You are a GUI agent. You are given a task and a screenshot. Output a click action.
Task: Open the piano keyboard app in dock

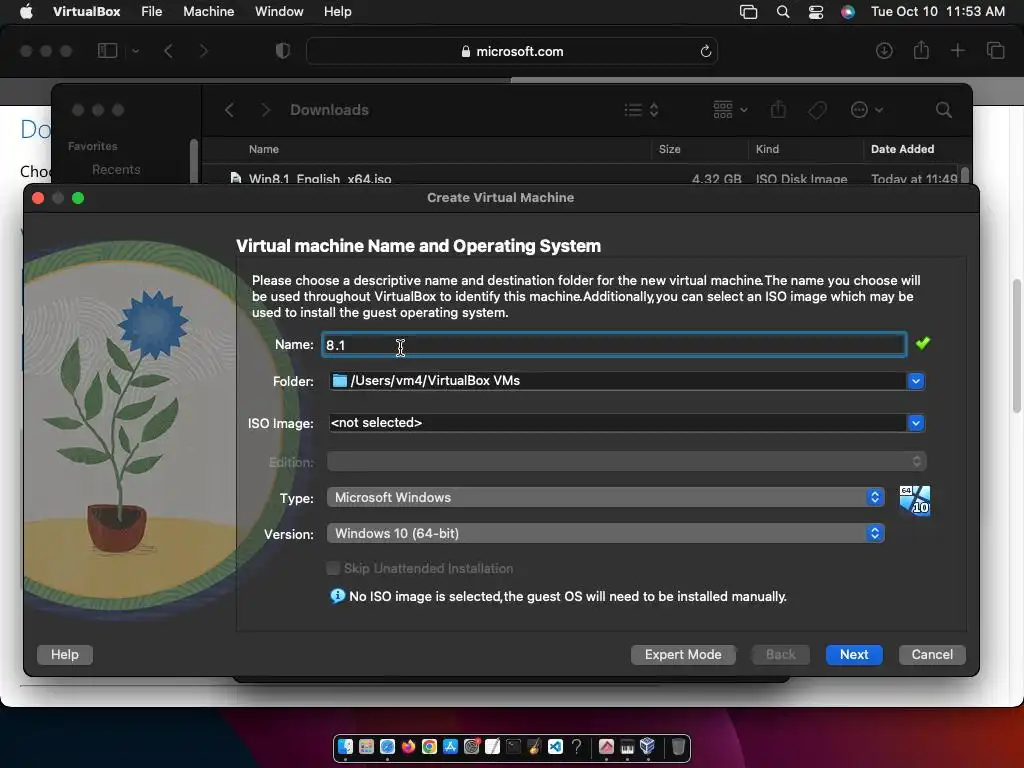click(627, 746)
